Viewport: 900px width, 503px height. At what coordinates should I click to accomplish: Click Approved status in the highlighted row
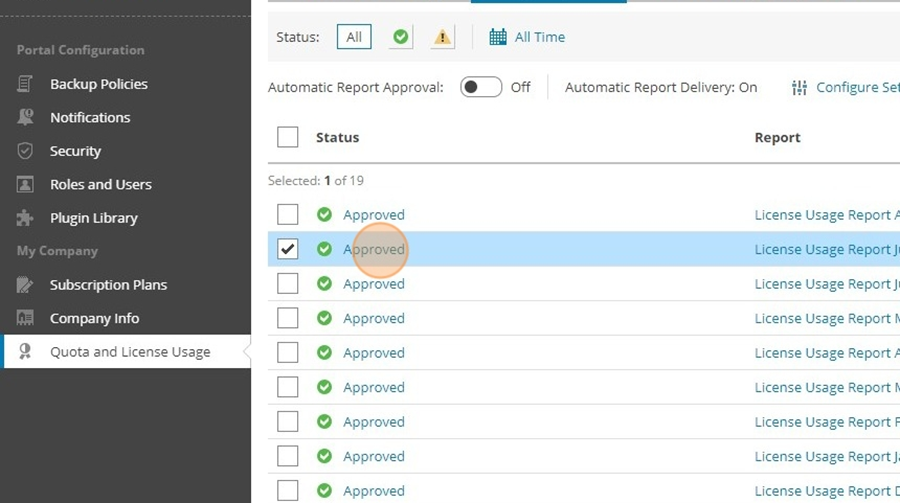point(374,249)
